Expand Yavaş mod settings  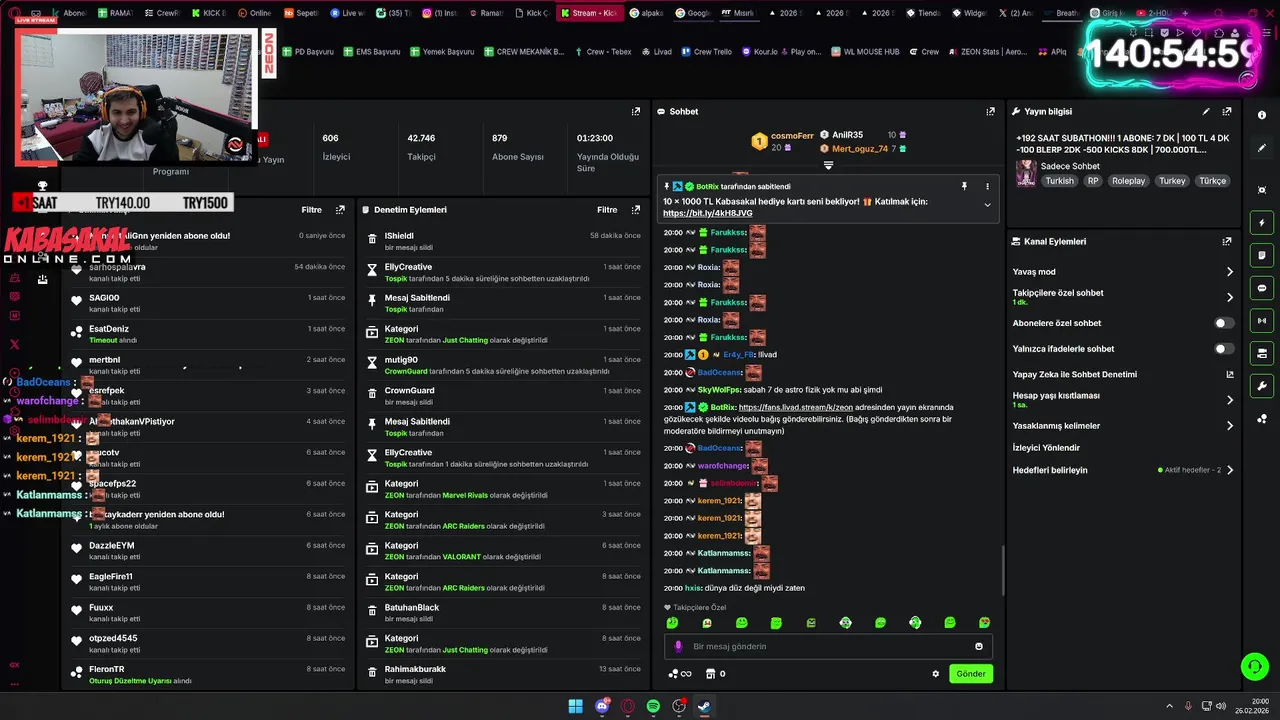[1230, 272]
